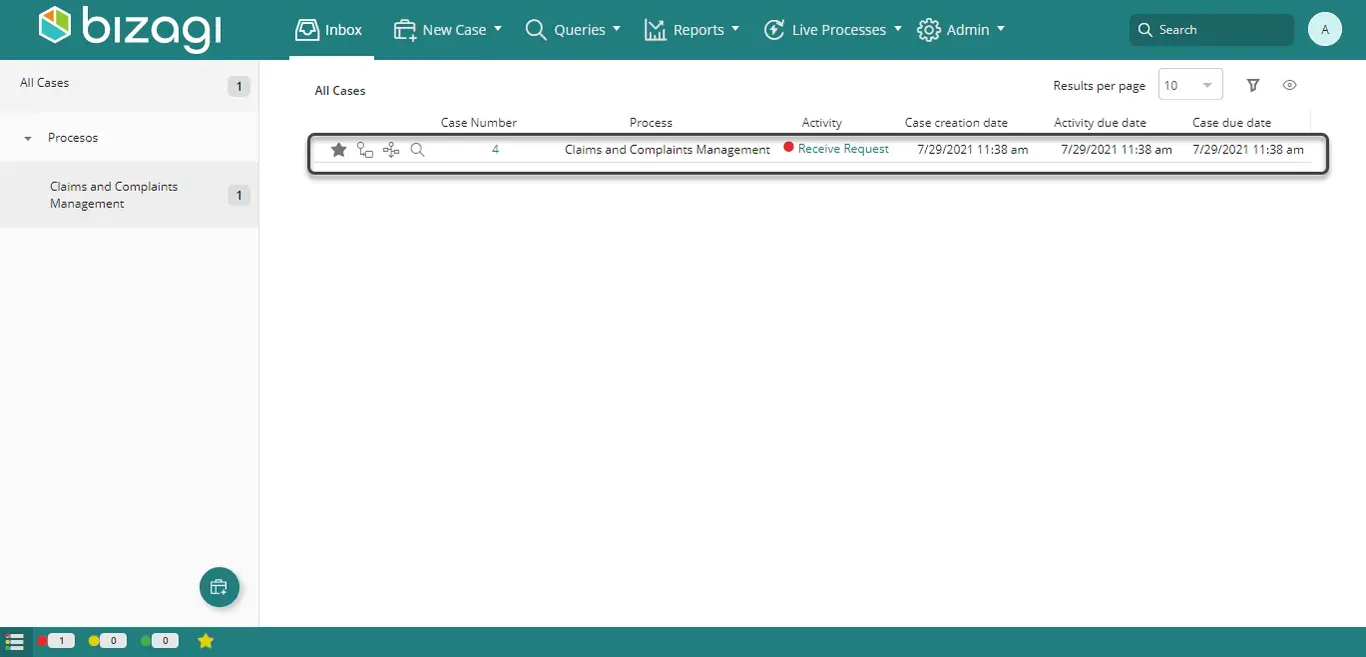Select All Cases in the left sidebar

pyautogui.click(x=129, y=86)
